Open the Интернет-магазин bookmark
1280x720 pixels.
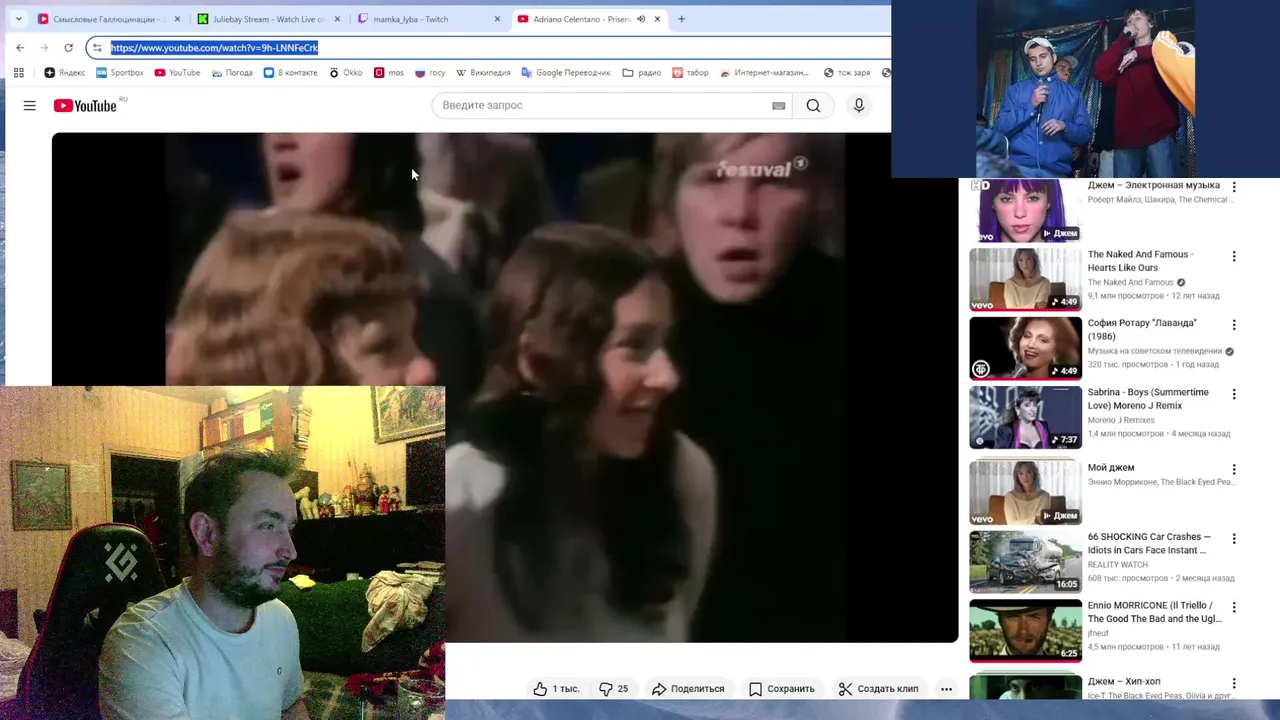(x=764, y=72)
